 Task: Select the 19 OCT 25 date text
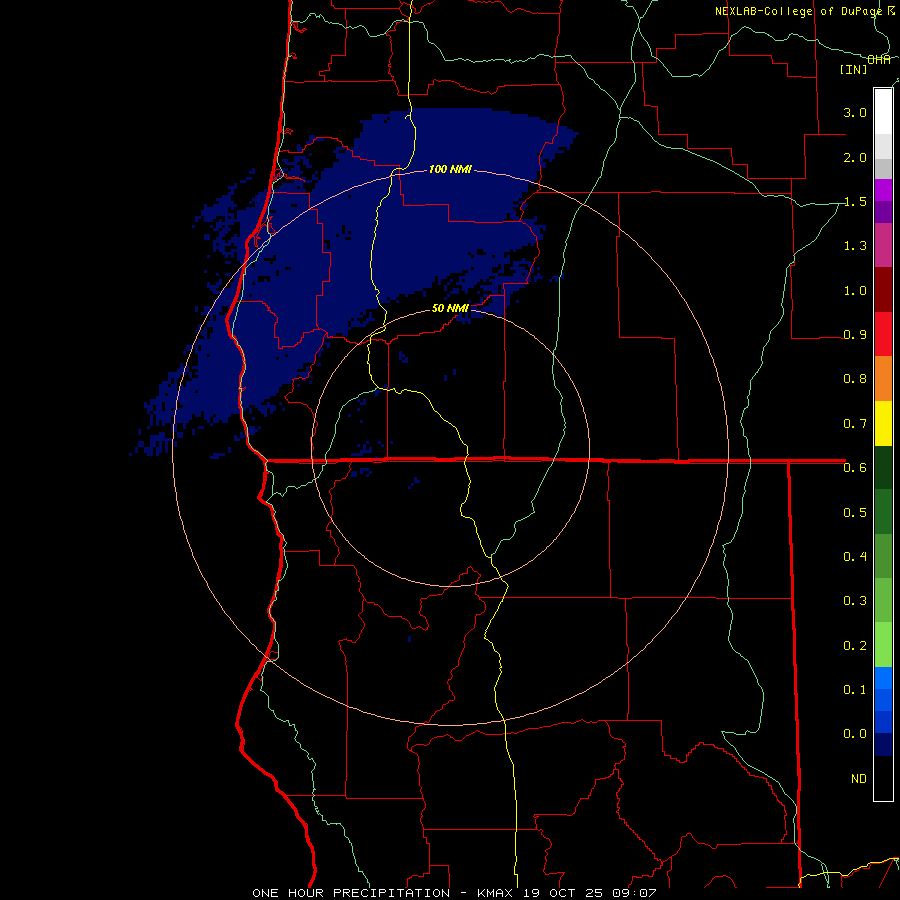click(562, 893)
